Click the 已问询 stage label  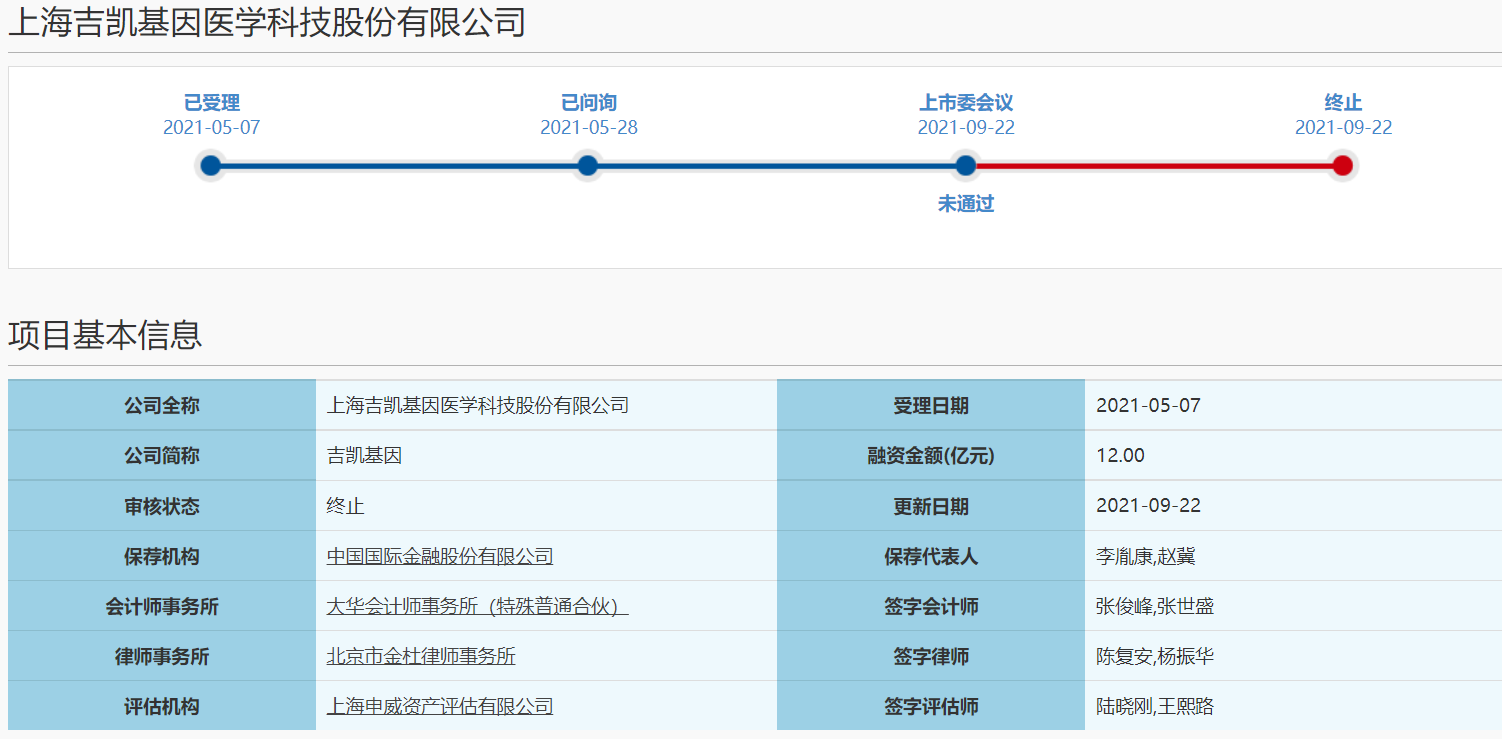coord(588,103)
